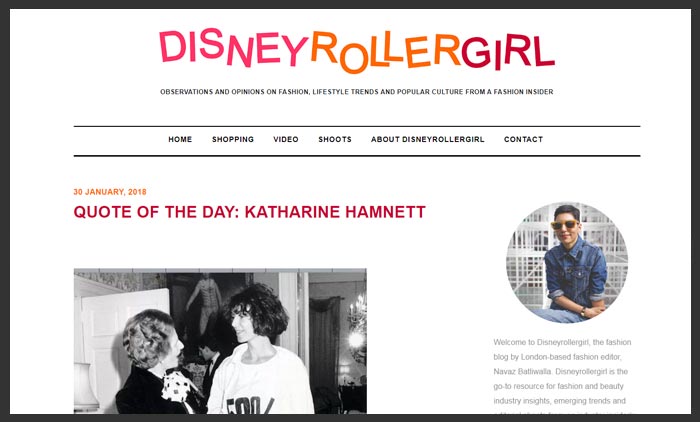The height and width of the screenshot is (422, 700).
Task: Go to the Shopping page
Action: 233,139
